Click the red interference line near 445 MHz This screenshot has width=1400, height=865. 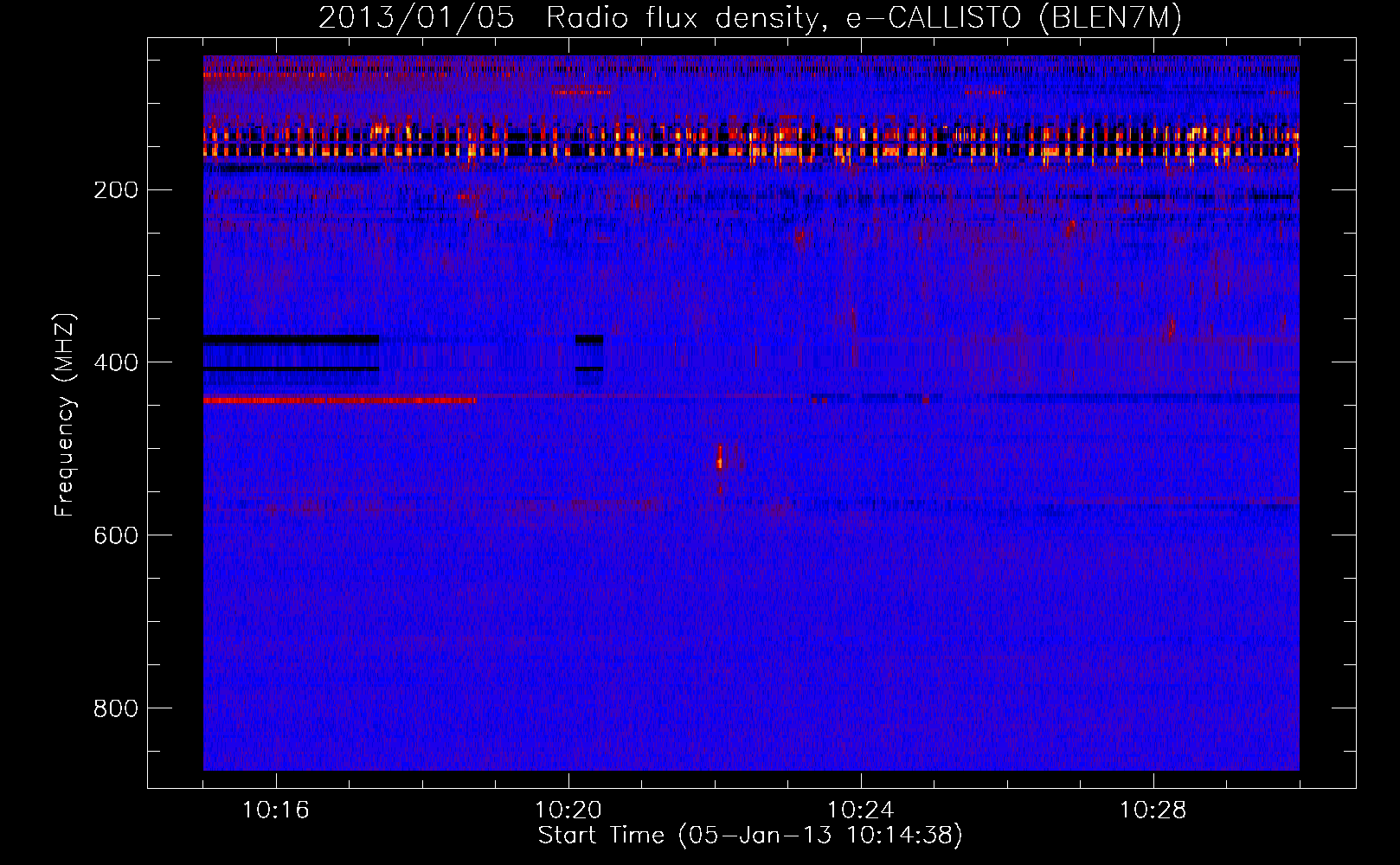click(x=339, y=400)
